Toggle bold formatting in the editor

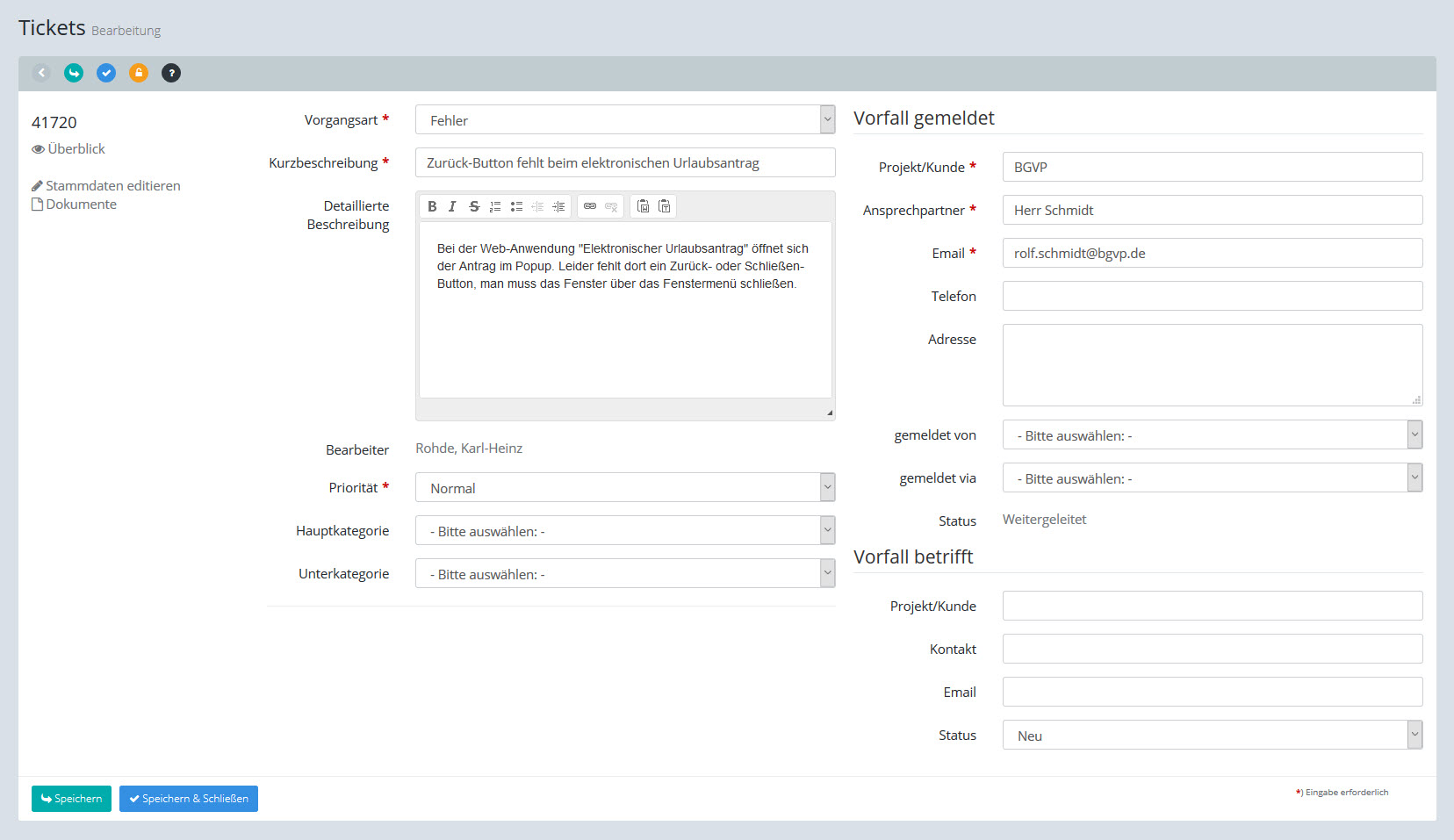coord(432,206)
